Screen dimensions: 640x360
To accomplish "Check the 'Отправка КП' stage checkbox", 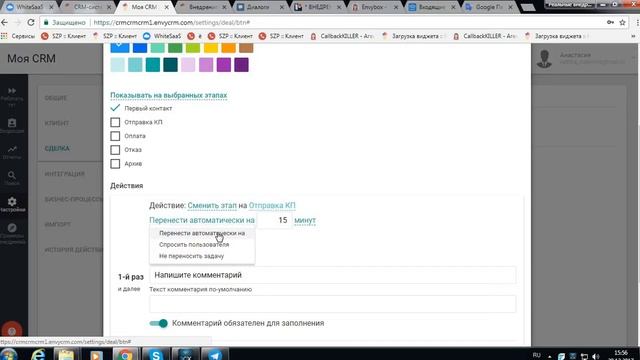I will pos(115,122).
